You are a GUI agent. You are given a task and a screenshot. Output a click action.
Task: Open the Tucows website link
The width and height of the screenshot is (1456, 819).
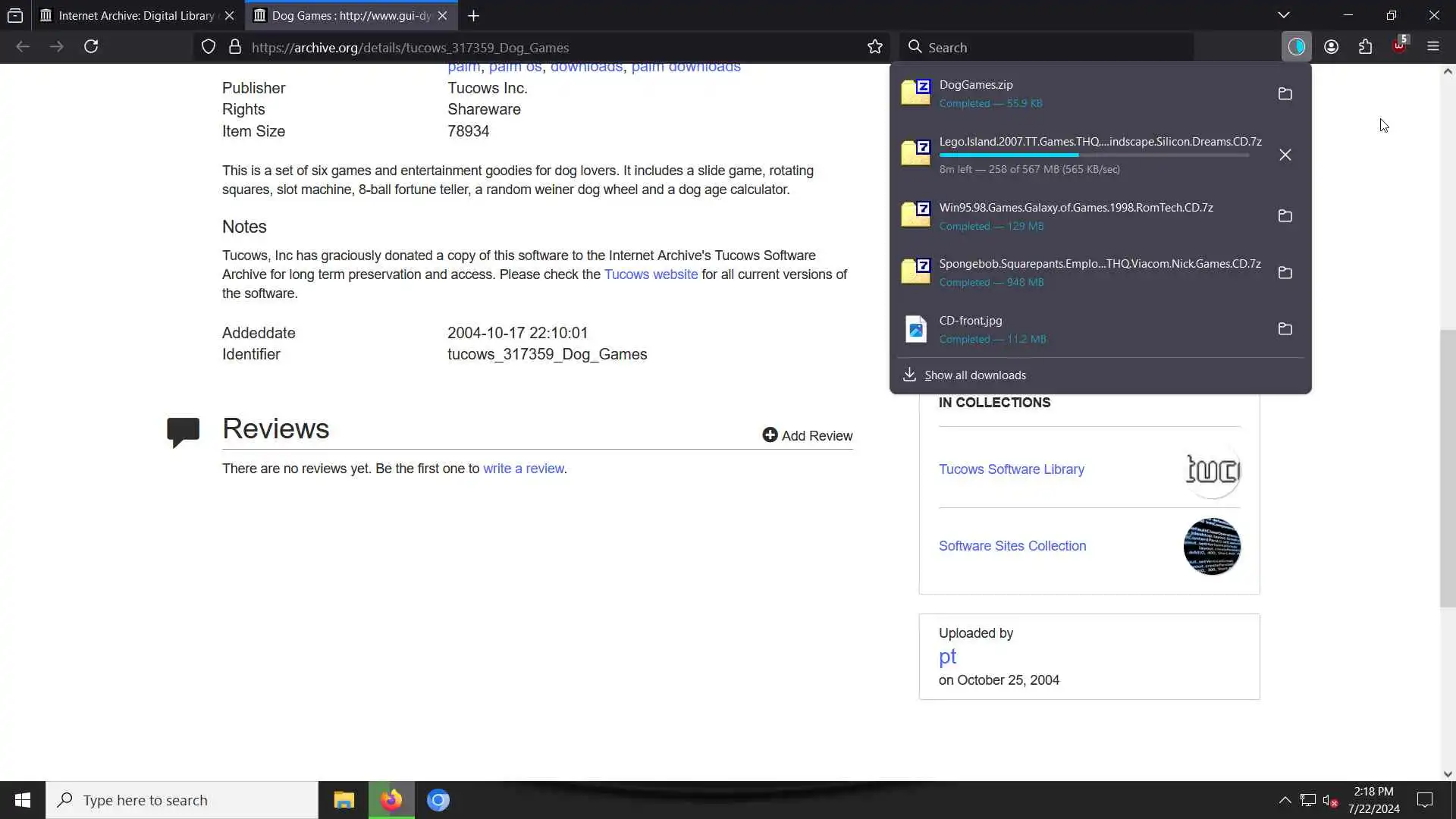coord(651,275)
